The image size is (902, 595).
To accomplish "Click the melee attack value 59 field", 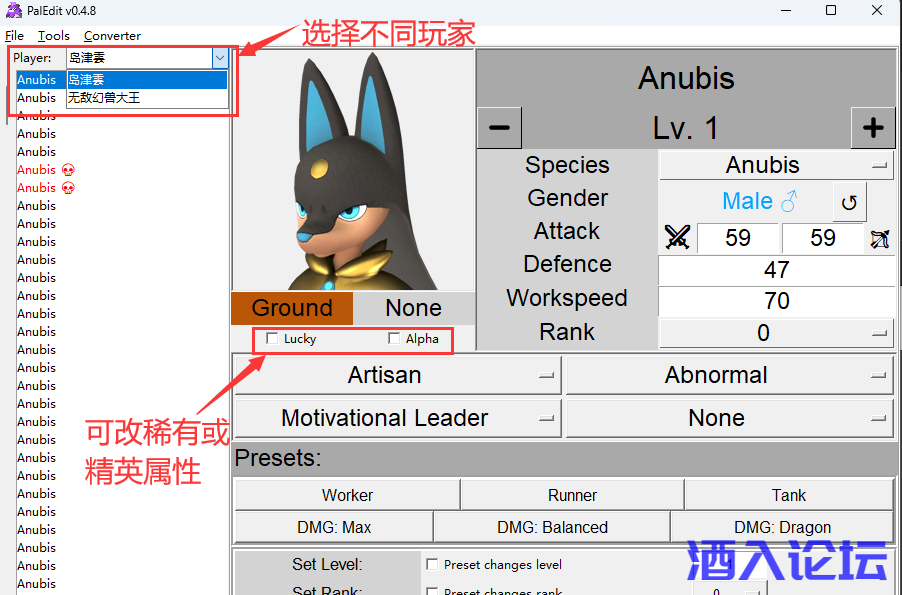I will click(737, 238).
